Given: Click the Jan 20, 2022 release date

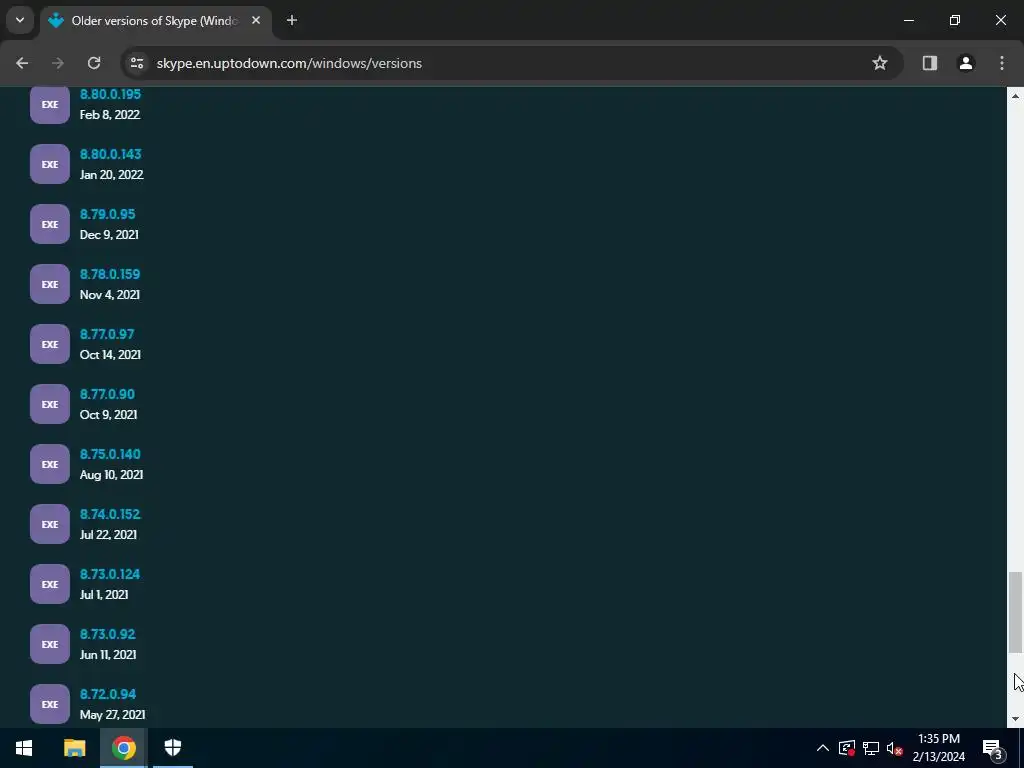Looking at the screenshot, I should [x=112, y=175].
